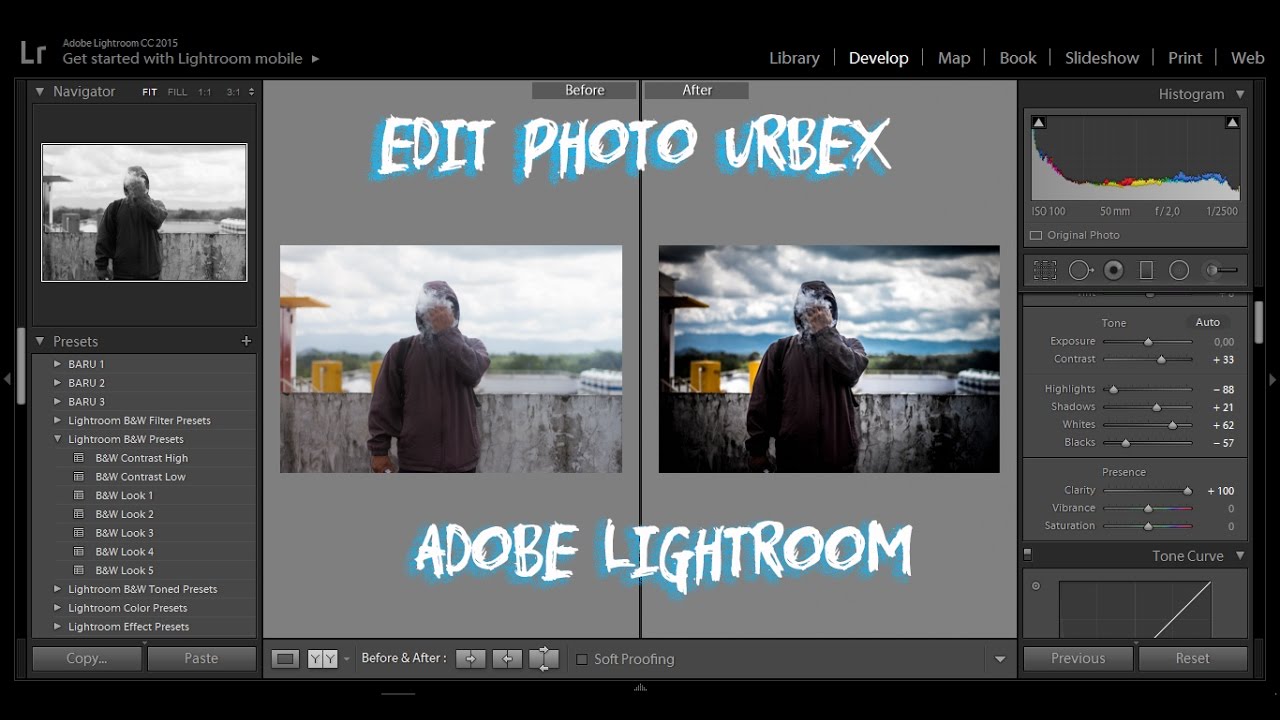Collapse the Tone Curve panel

tap(1240, 556)
